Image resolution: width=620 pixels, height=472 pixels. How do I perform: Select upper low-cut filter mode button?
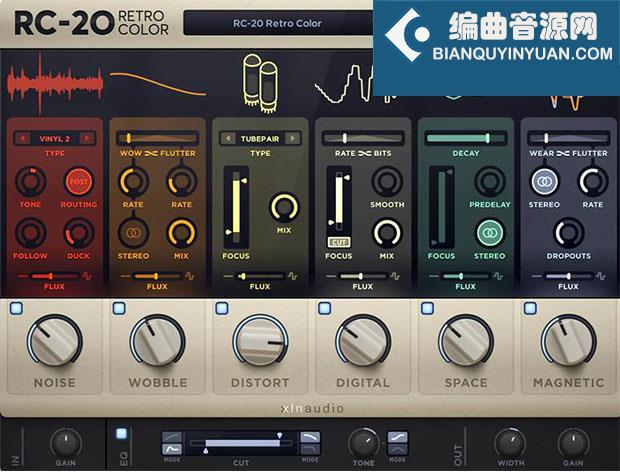coord(172,437)
